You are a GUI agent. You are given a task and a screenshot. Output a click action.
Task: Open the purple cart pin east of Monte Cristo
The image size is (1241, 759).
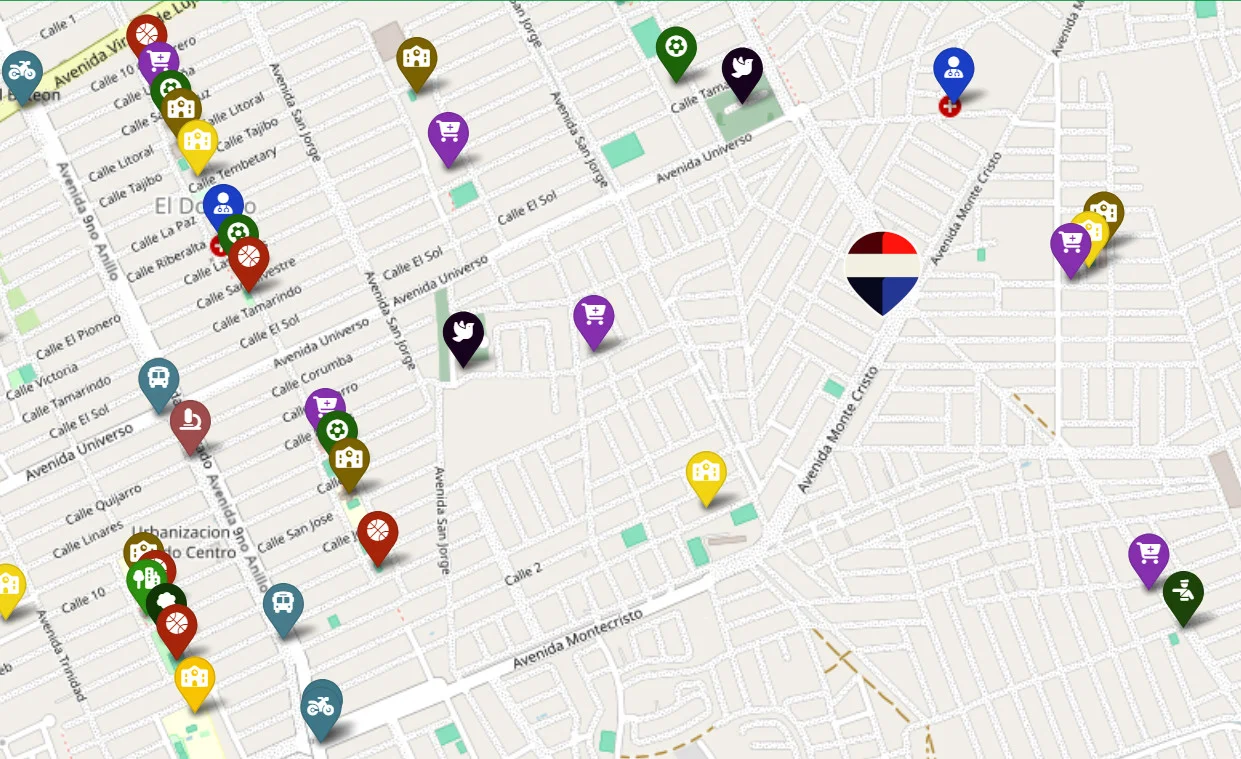coord(1070,249)
